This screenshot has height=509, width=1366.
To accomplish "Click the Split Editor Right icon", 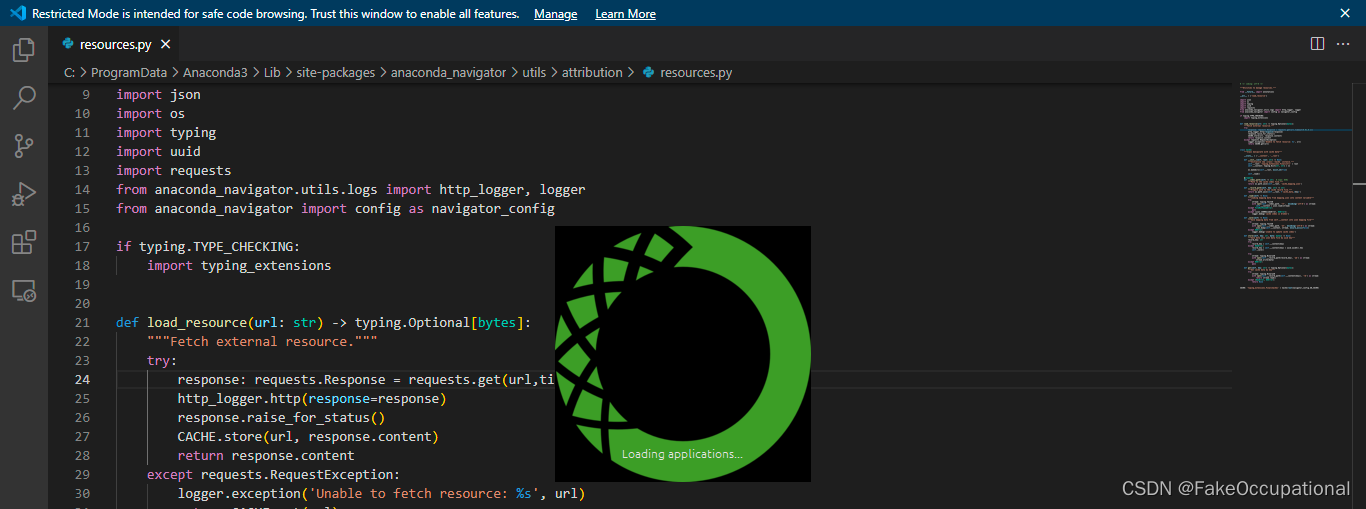I will [1317, 44].
